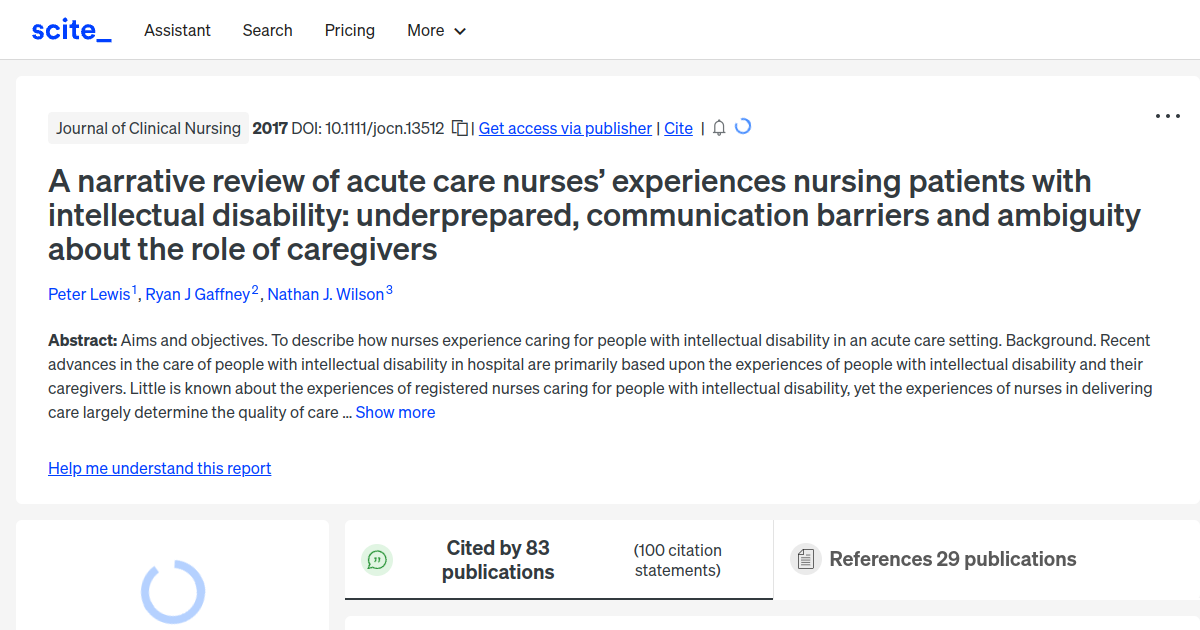1200x630 pixels.
Task: Expand the abstract with Show more
Action: click(395, 412)
